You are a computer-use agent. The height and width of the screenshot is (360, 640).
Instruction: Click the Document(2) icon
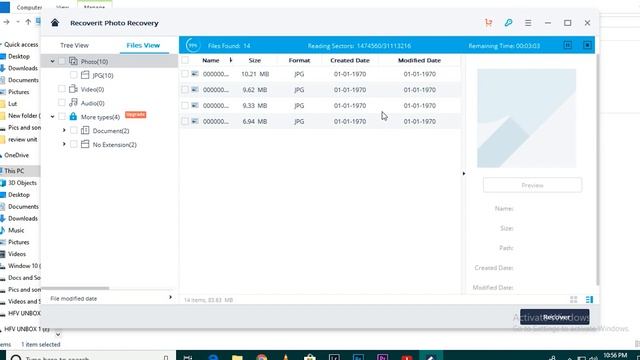[85, 130]
